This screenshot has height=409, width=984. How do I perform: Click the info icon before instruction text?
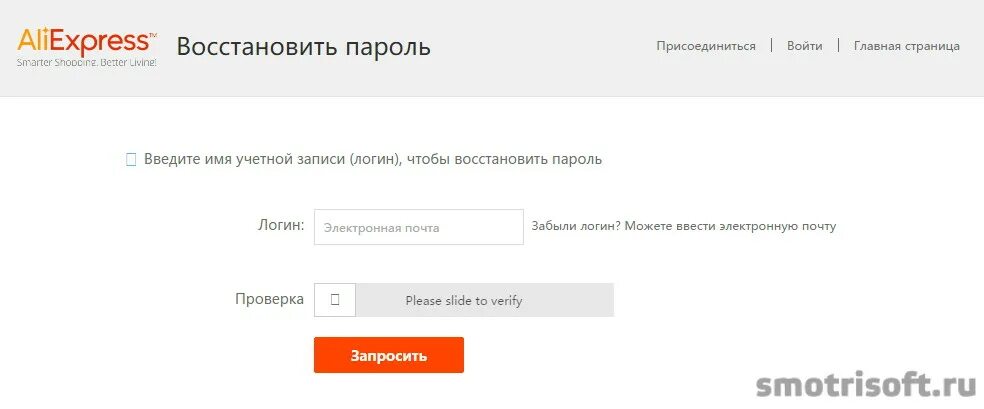coord(131,160)
